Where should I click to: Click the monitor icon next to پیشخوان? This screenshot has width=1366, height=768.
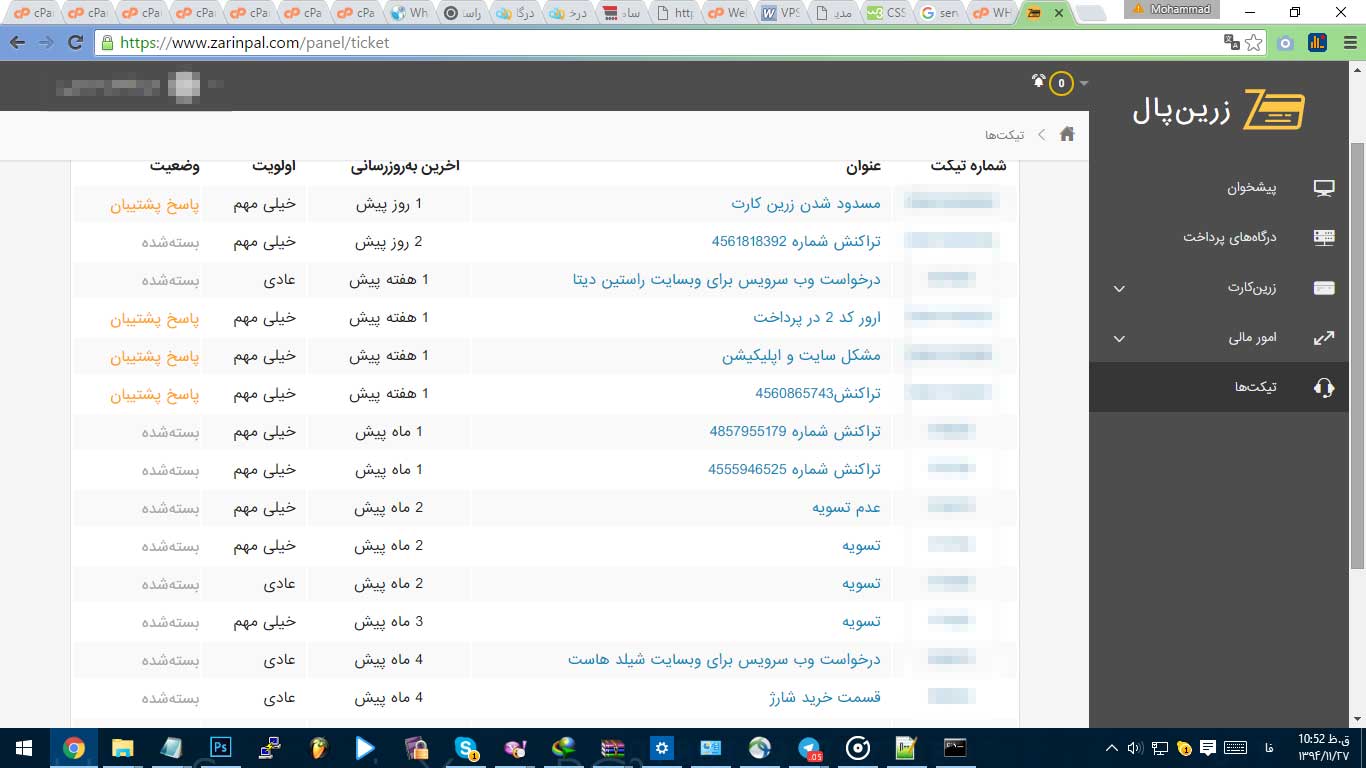tap(1324, 187)
